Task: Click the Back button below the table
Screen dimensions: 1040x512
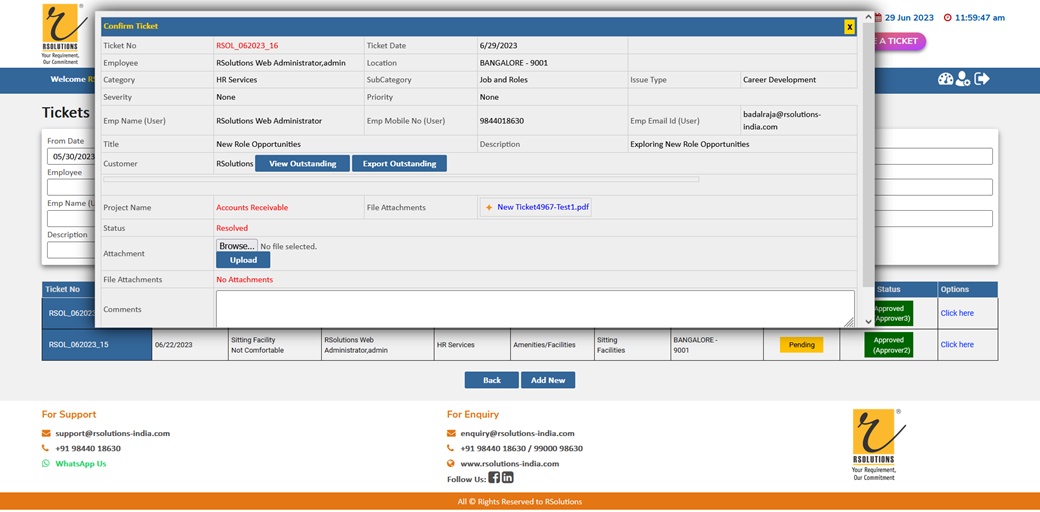Action: tap(491, 380)
